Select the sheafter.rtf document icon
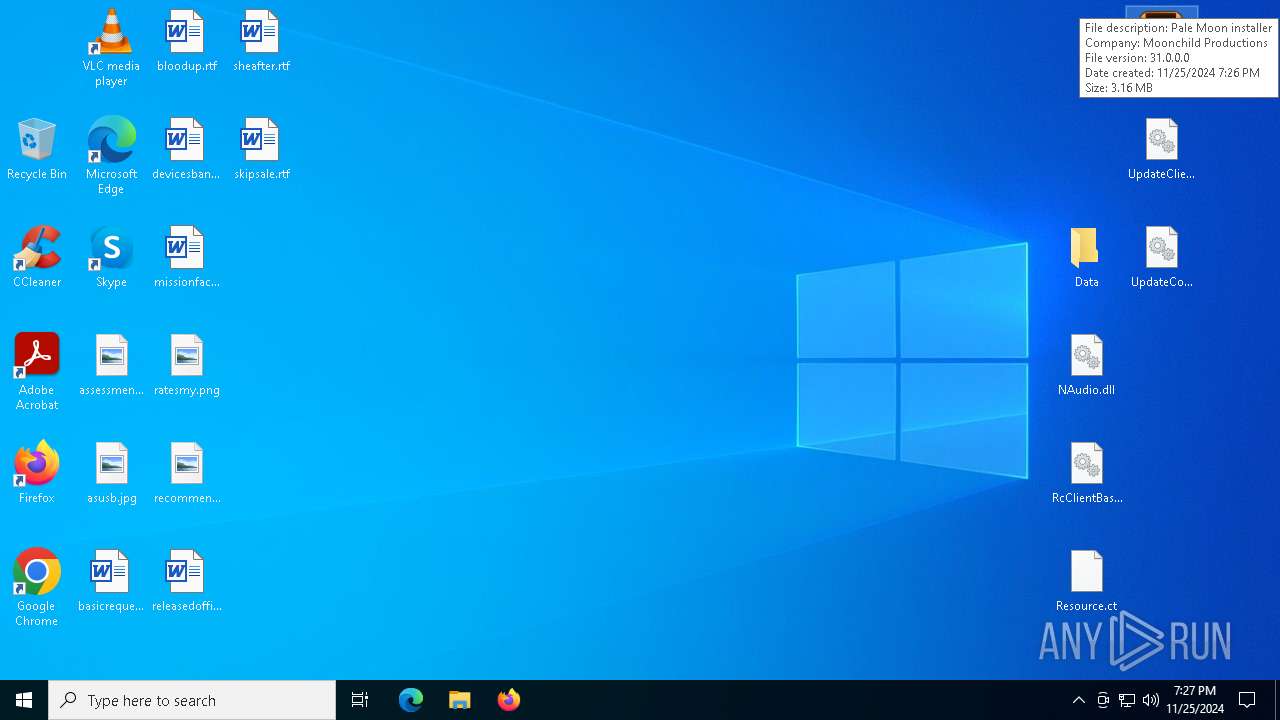The image size is (1280, 720). tap(261, 41)
